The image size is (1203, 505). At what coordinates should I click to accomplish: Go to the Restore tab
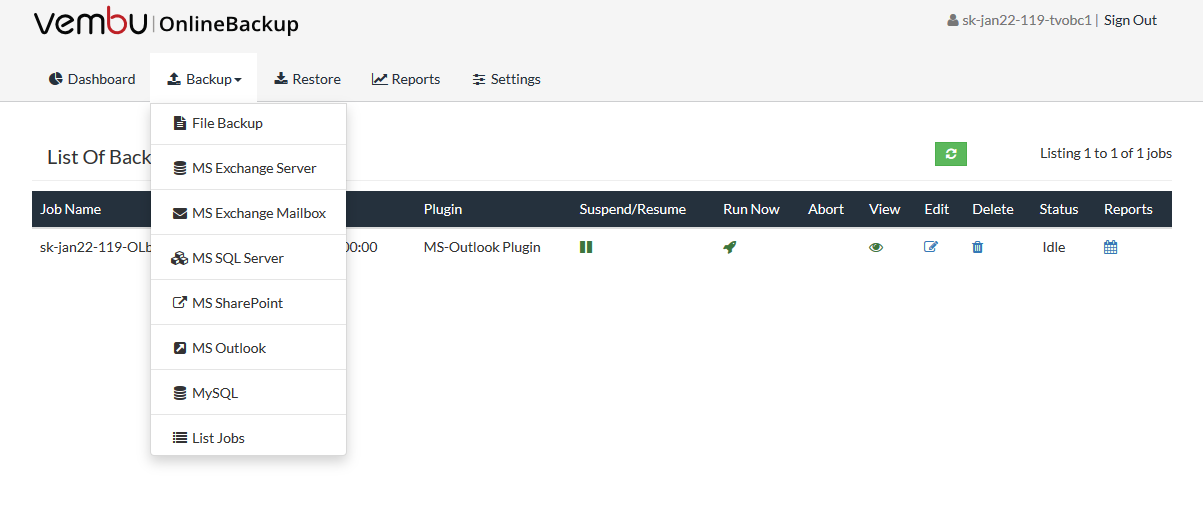[x=307, y=79]
